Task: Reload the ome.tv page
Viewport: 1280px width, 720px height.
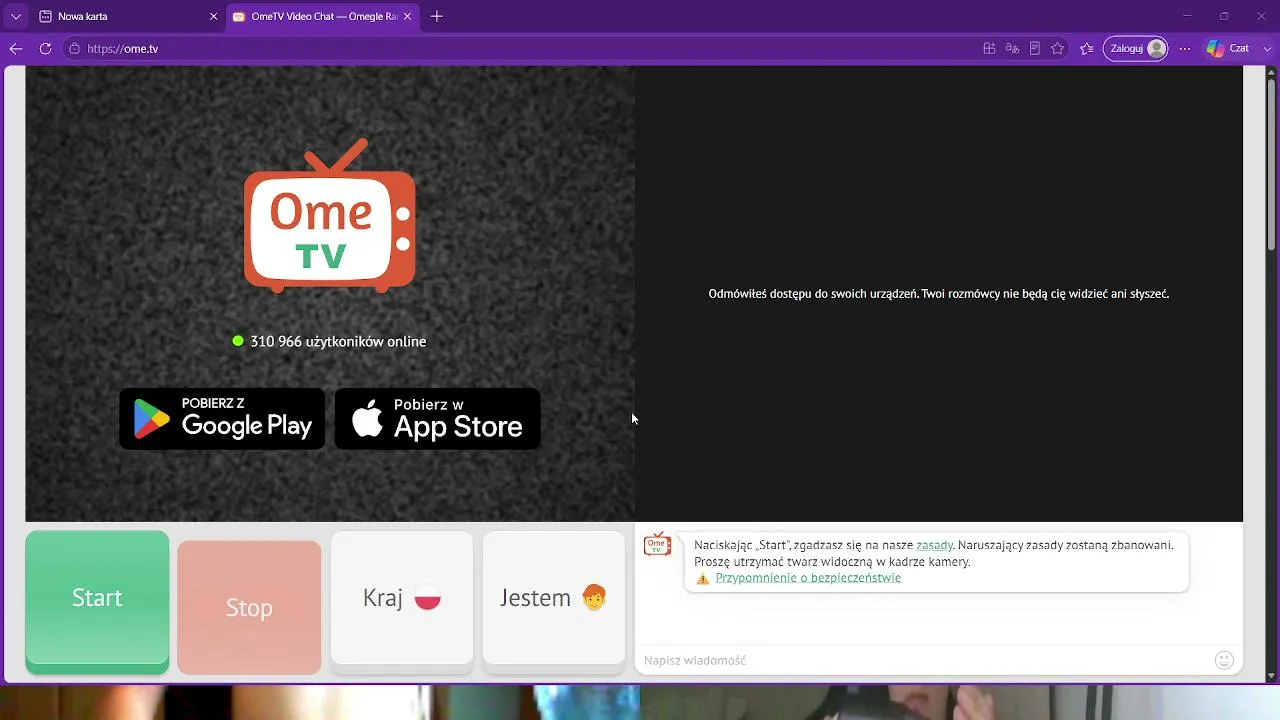Action: (45, 48)
